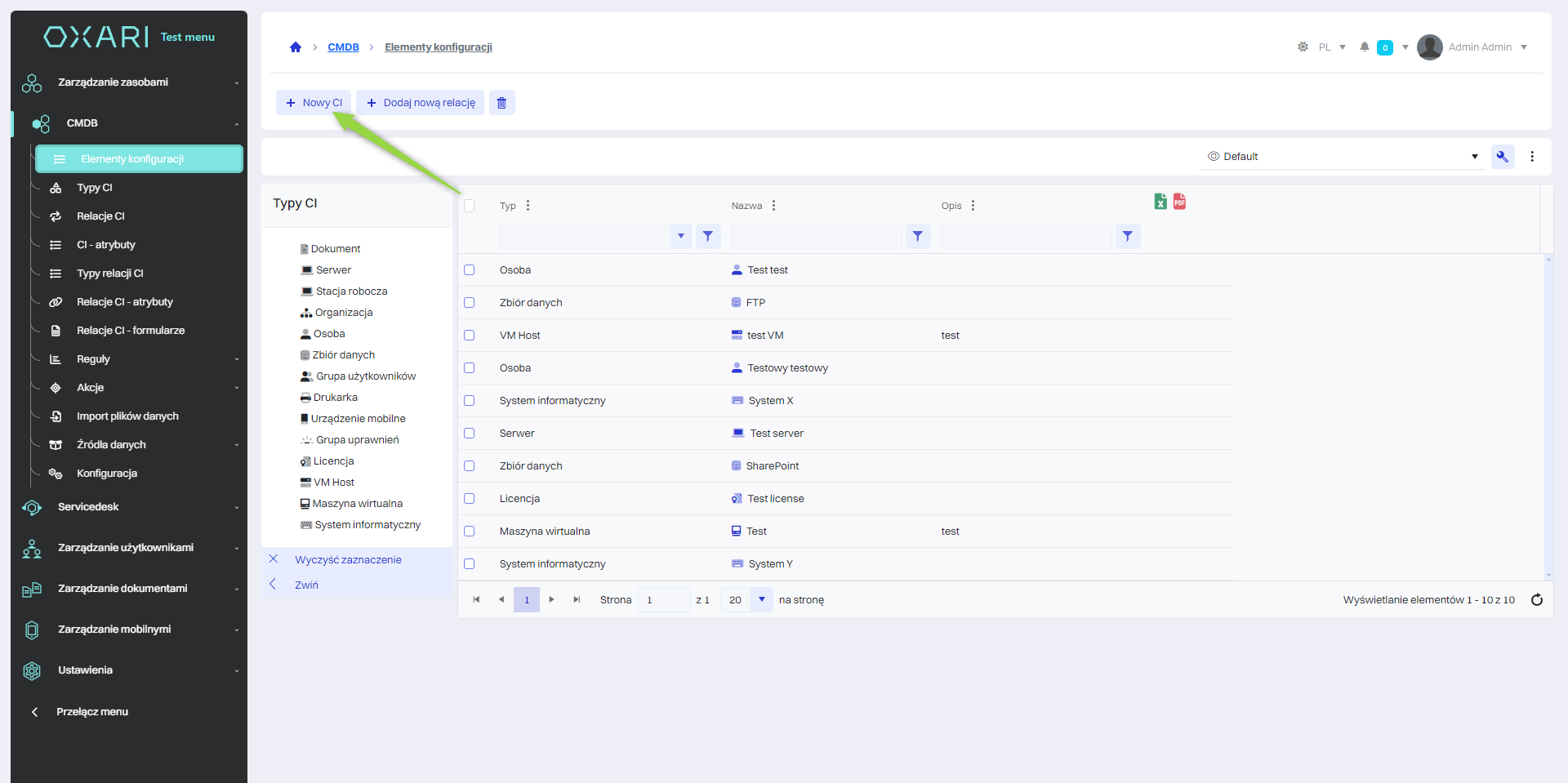Go to home via breadcrumb house icon
This screenshot has width=1568, height=783.
click(296, 47)
